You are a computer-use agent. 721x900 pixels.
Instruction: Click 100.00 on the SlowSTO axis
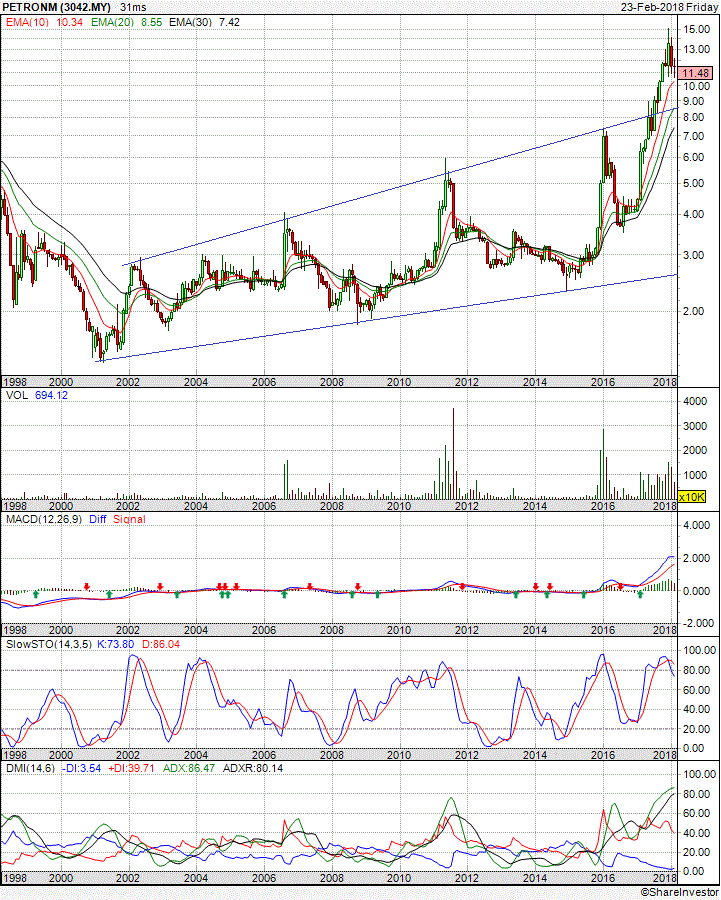[x=699, y=650]
